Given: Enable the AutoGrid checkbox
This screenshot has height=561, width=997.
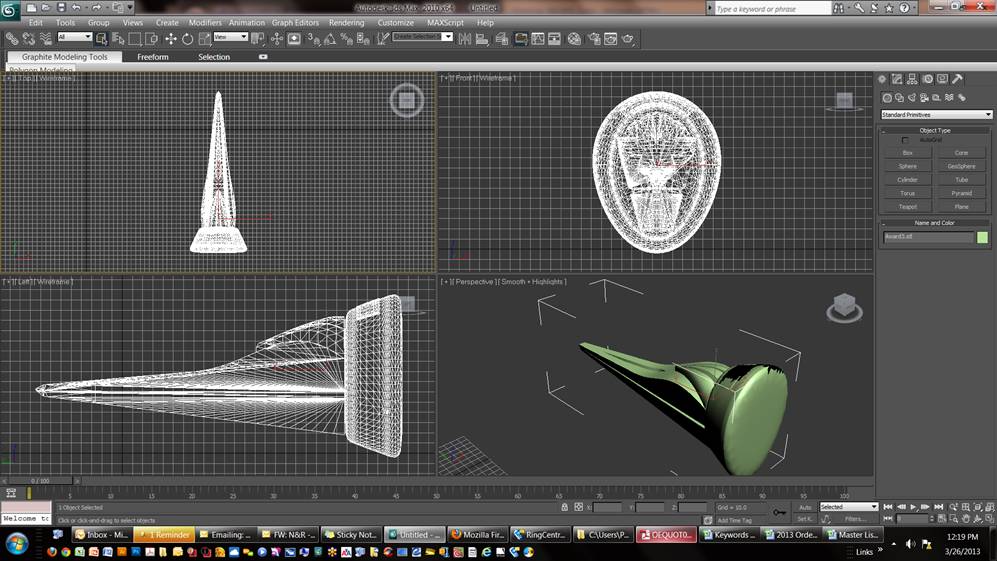Looking at the screenshot, I should 906,140.
